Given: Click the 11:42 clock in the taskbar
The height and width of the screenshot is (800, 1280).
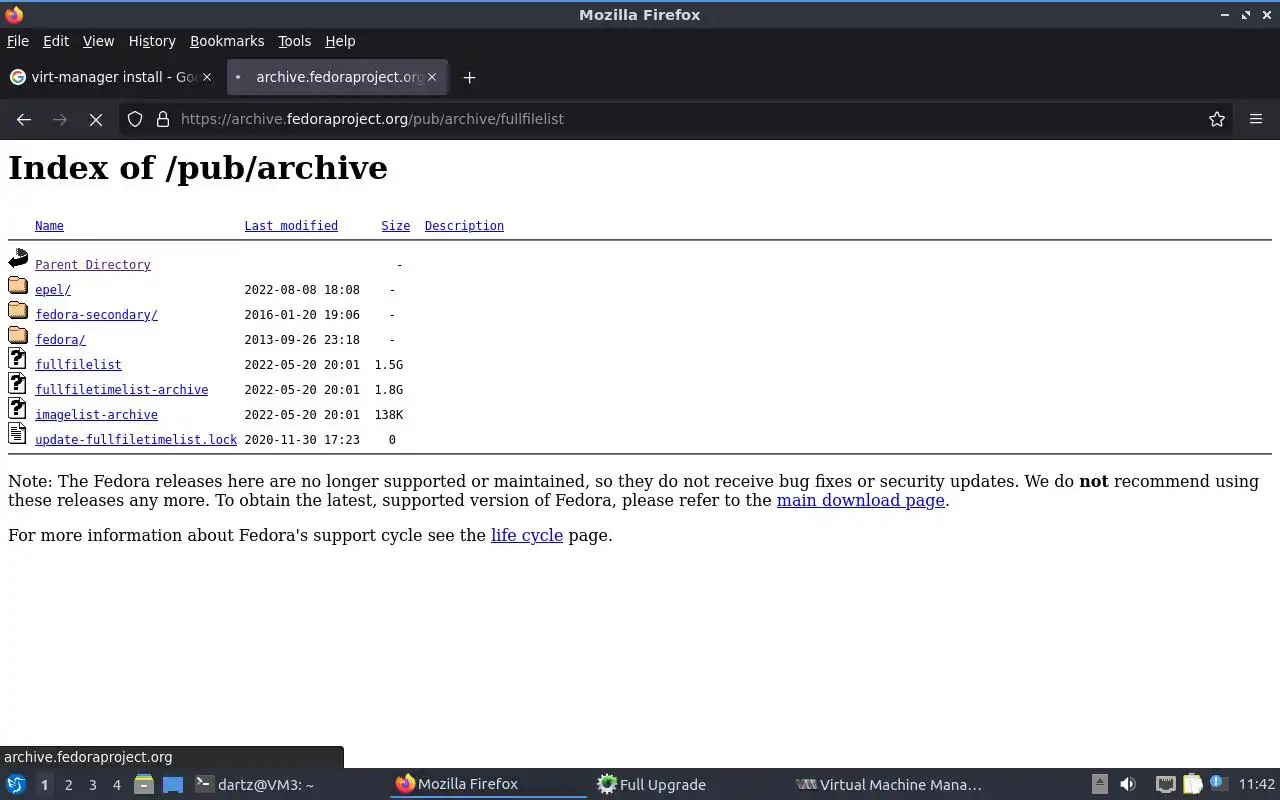Looking at the screenshot, I should tap(1257, 785).
